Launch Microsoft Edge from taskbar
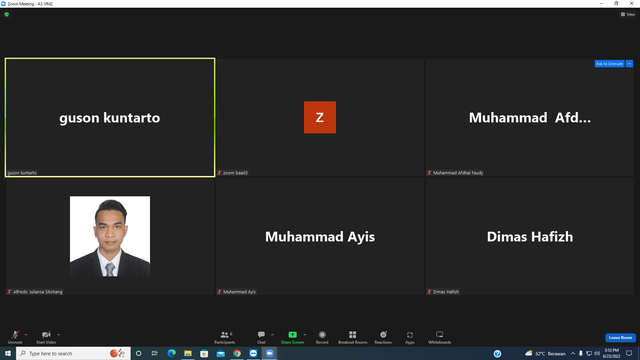Viewport: 640px width, 360px height. pyautogui.click(x=171, y=353)
